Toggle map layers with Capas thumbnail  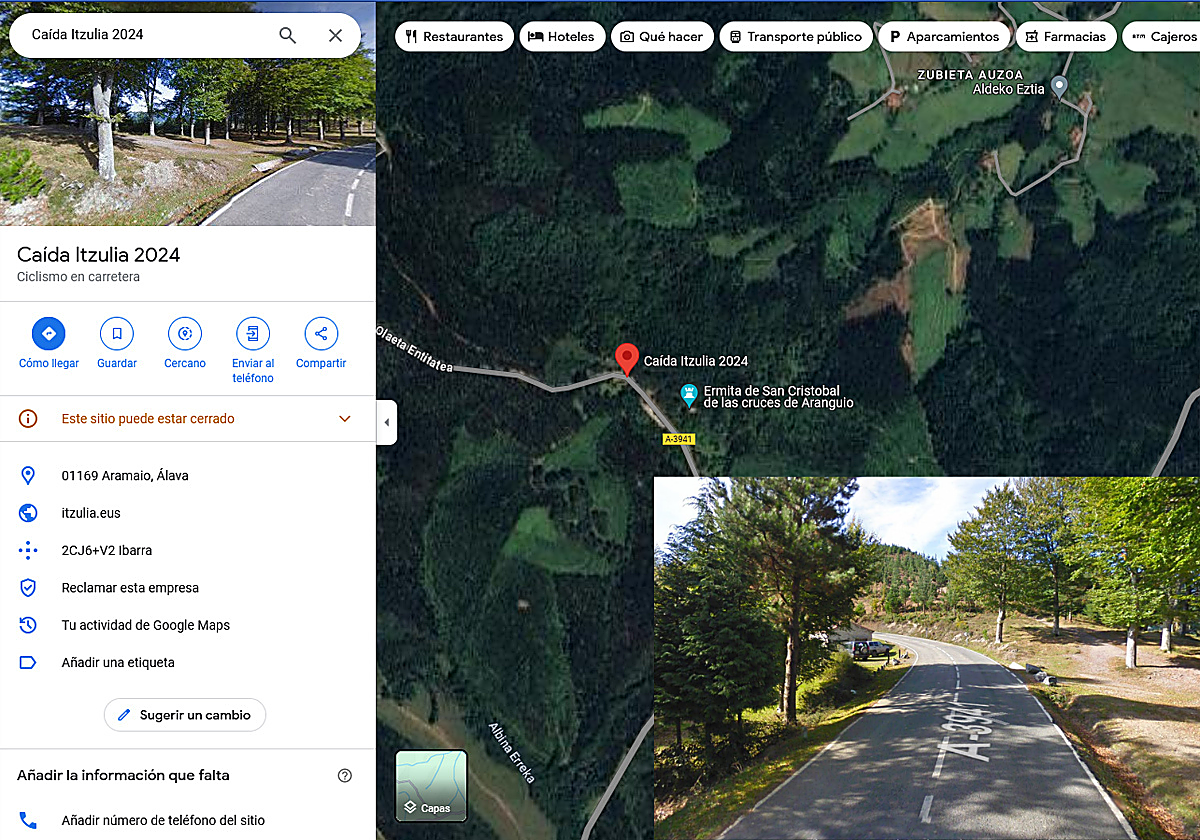(431, 785)
